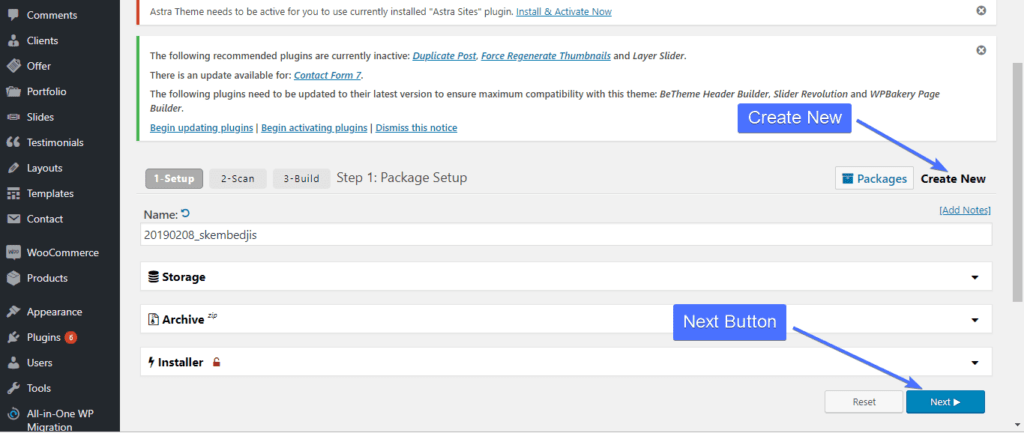The height and width of the screenshot is (433, 1024).
Task: Open the Tools wrench icon
Action: coord(13,388)
